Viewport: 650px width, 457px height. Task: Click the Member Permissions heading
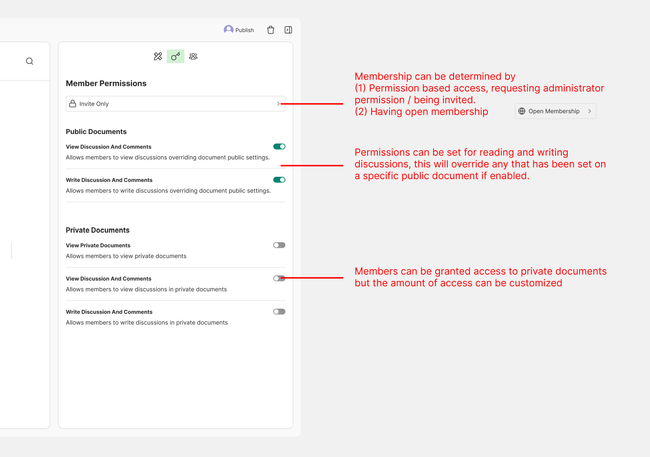pyautogui.click(x=106, y=83)
